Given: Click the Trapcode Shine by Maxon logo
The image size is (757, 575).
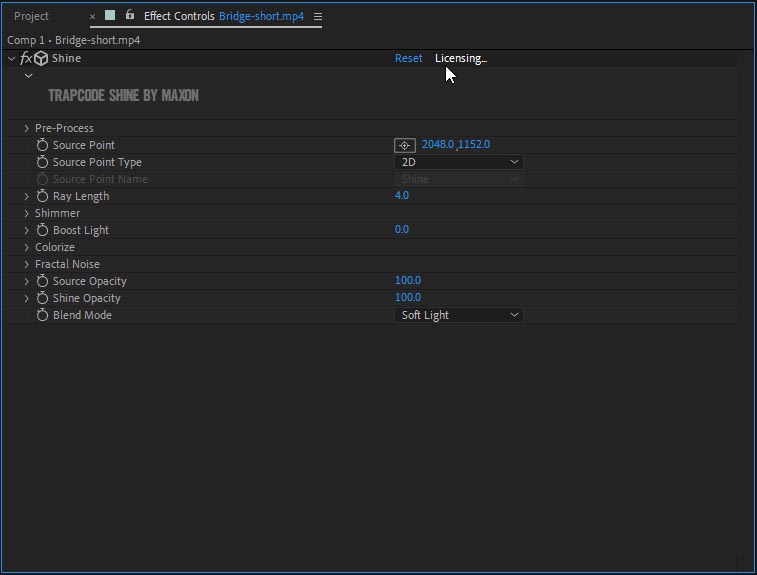Looking at the screenshot, I should (124, 96).
